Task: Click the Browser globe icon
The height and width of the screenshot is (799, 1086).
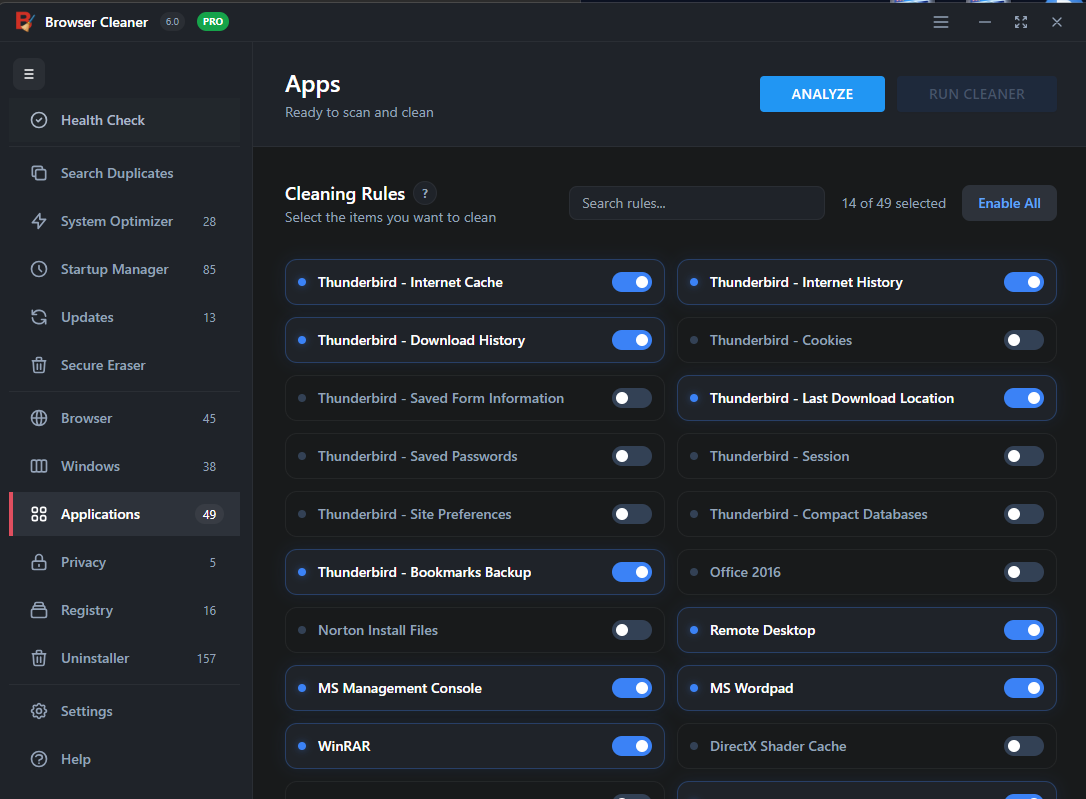Action: (39, 418)
